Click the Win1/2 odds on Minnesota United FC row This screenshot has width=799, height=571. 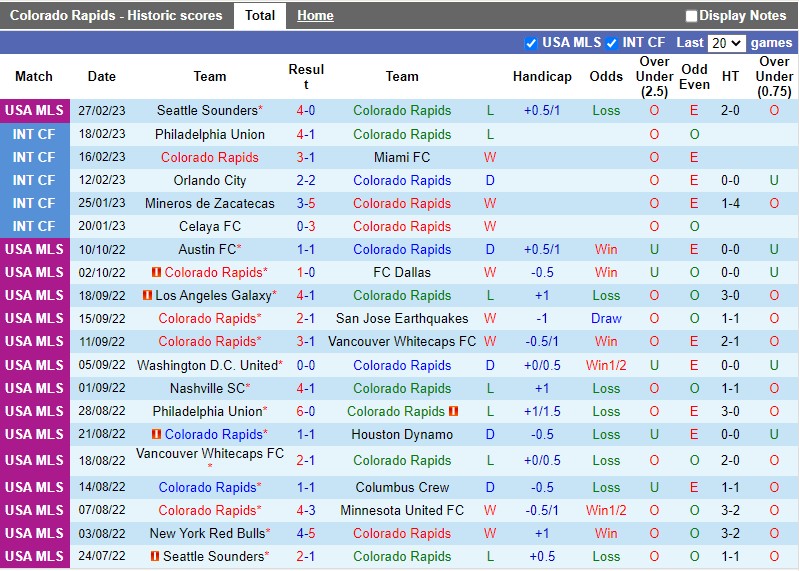[606, 510]
